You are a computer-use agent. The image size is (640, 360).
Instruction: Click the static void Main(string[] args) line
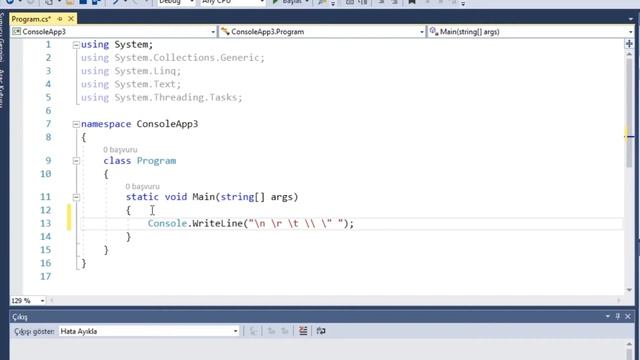(x=212, y=197)
